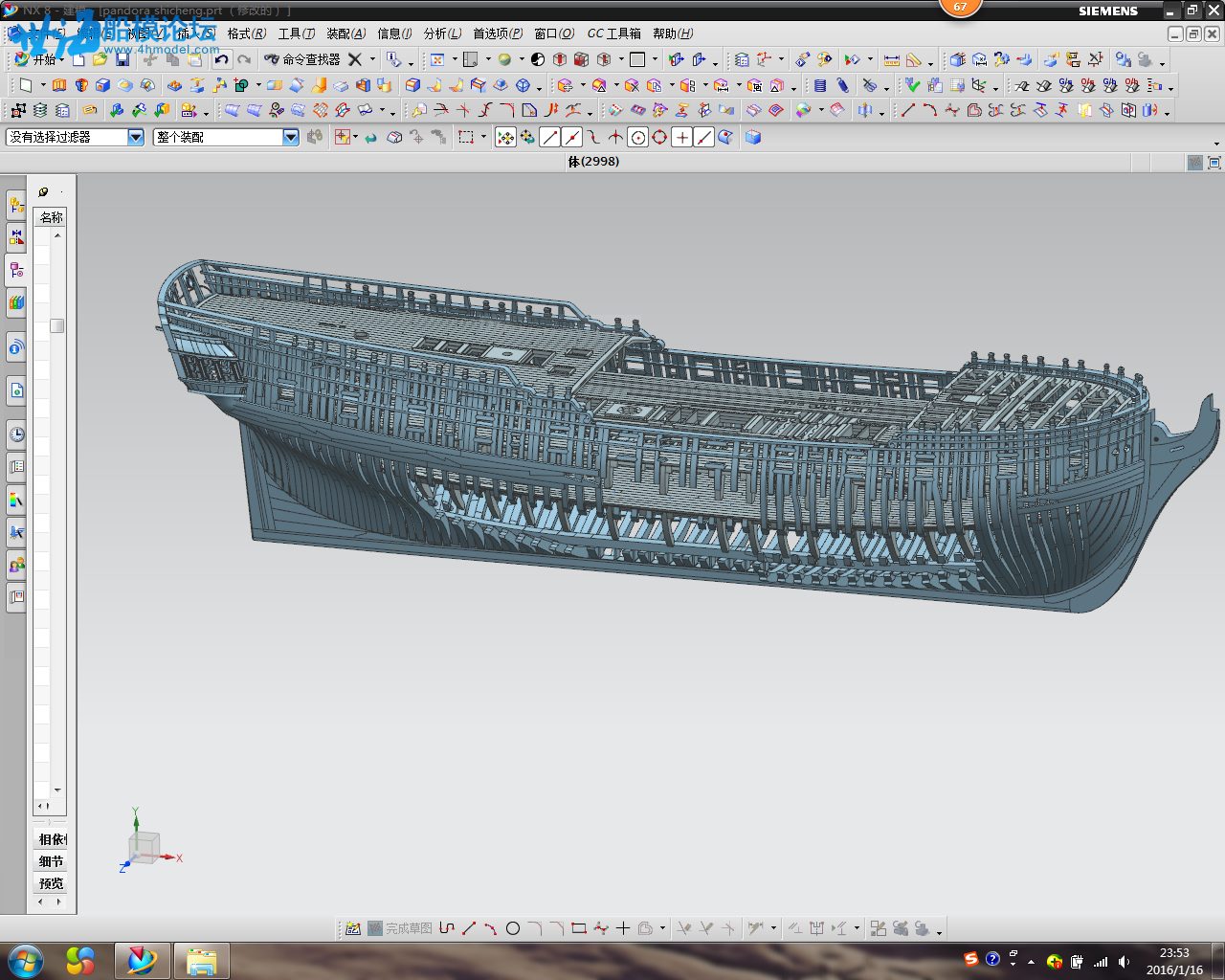Toggle the enable snap points button

tap(505, 137)
